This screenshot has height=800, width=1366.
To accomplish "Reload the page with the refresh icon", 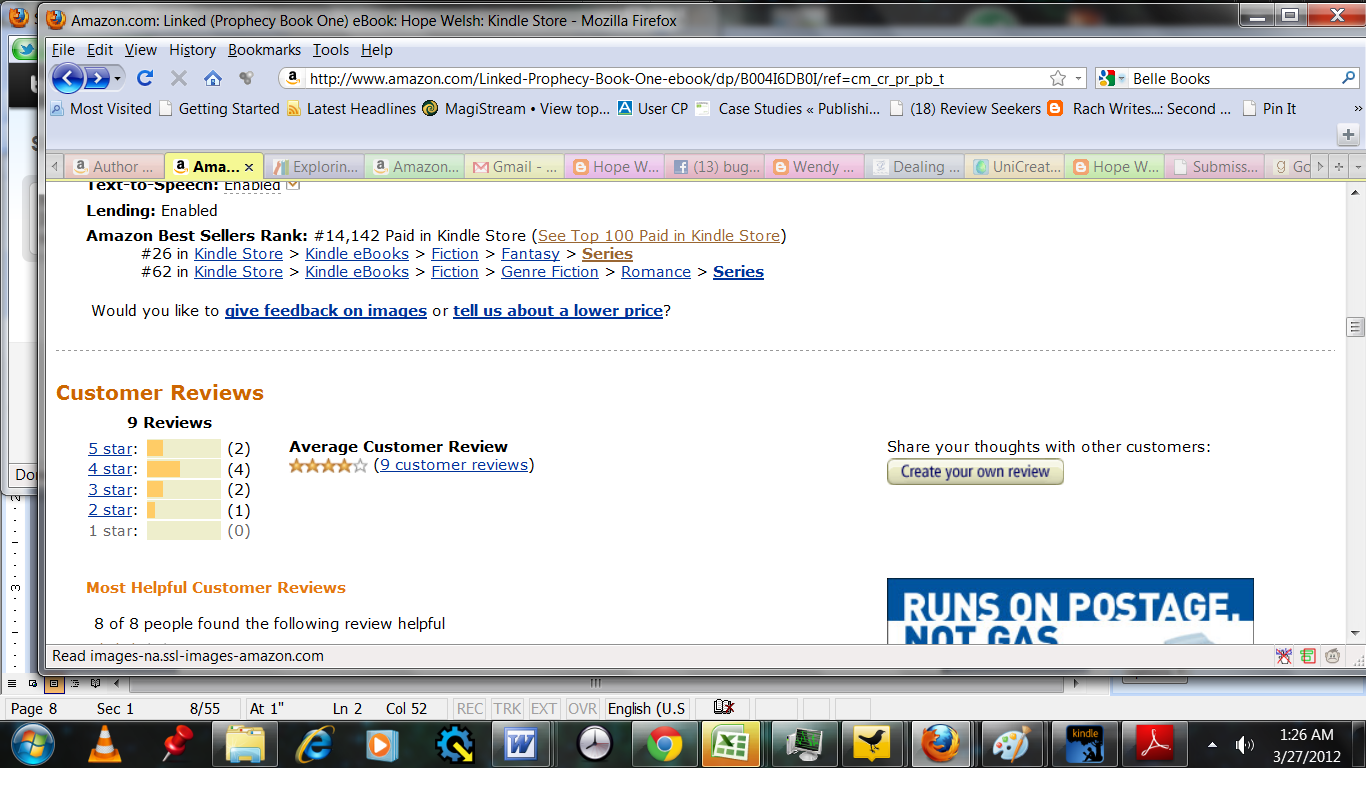I will [x=145, y=78].
